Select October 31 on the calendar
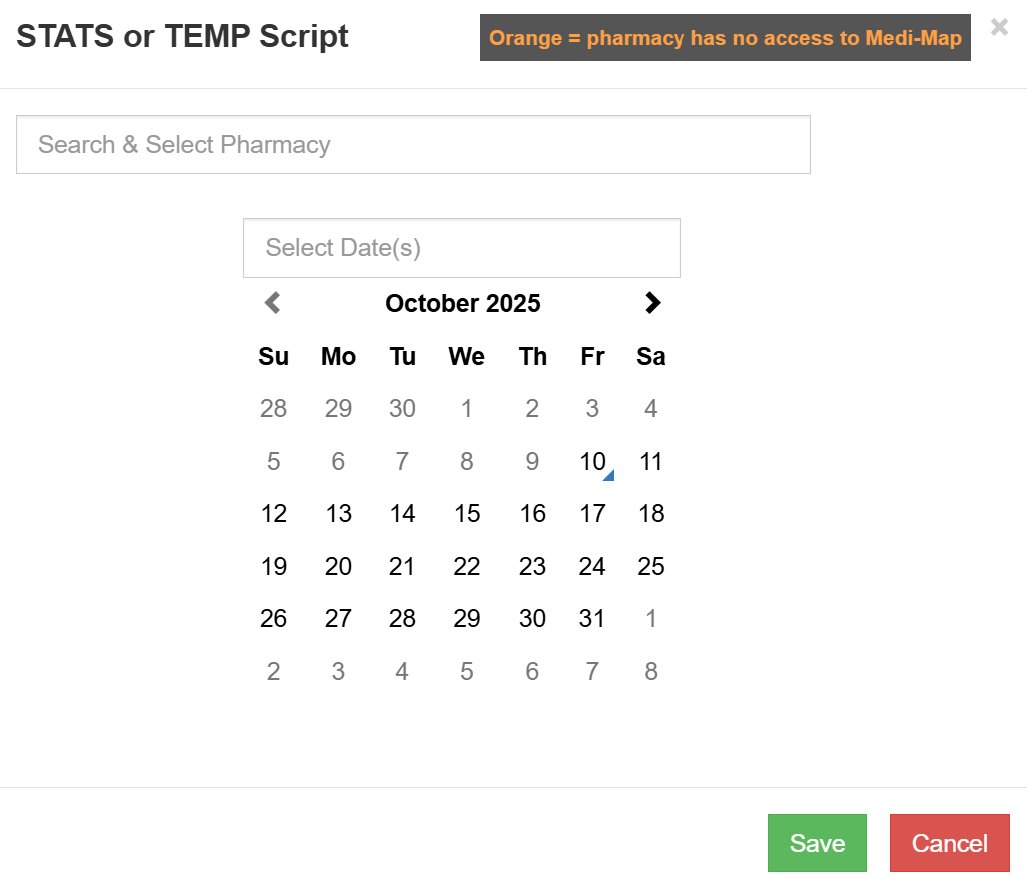1027x878 pixels. click(592, 619)
